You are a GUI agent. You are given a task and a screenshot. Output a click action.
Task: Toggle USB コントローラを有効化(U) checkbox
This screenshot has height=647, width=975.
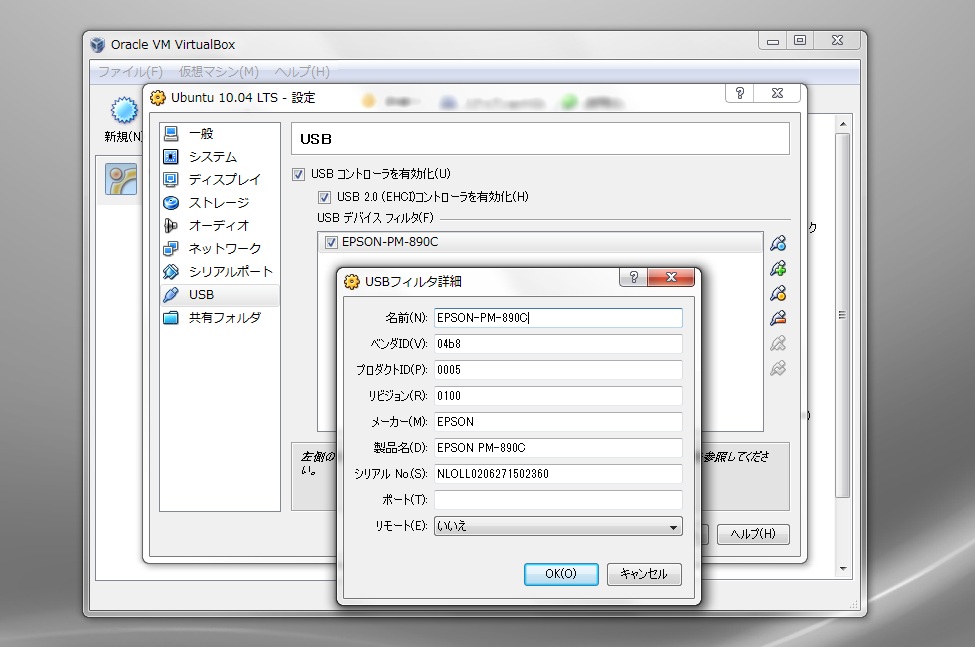[x=298, y=175]
